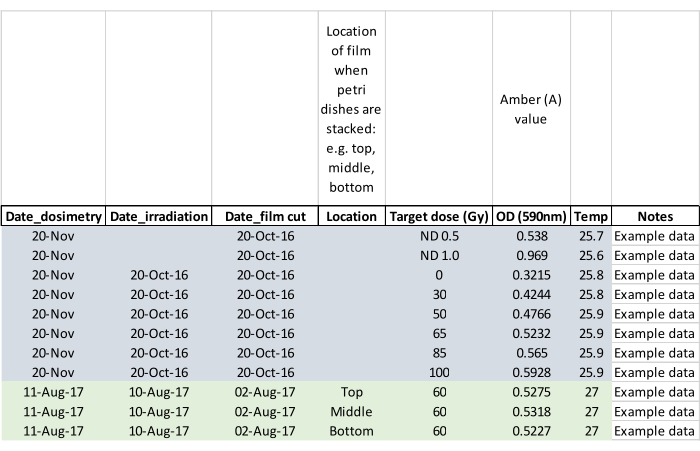Select the Notes header cell
The width and height of the screenshot is (700, 451).
click(x=654, y=216)
